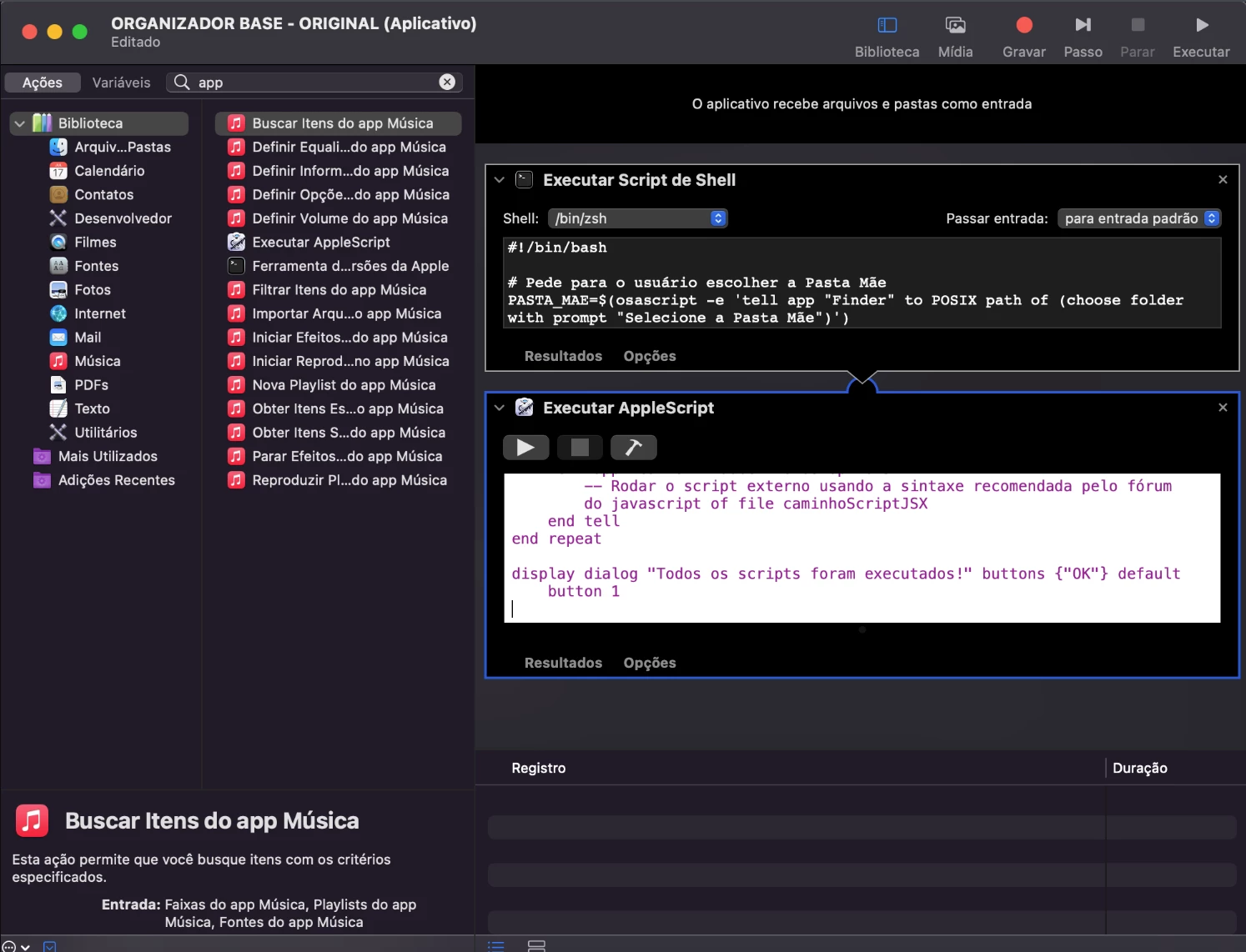The width and height of the screenshot is (1246, 952).
Task: Start recording with Gravar
Action: [1024, 38]
